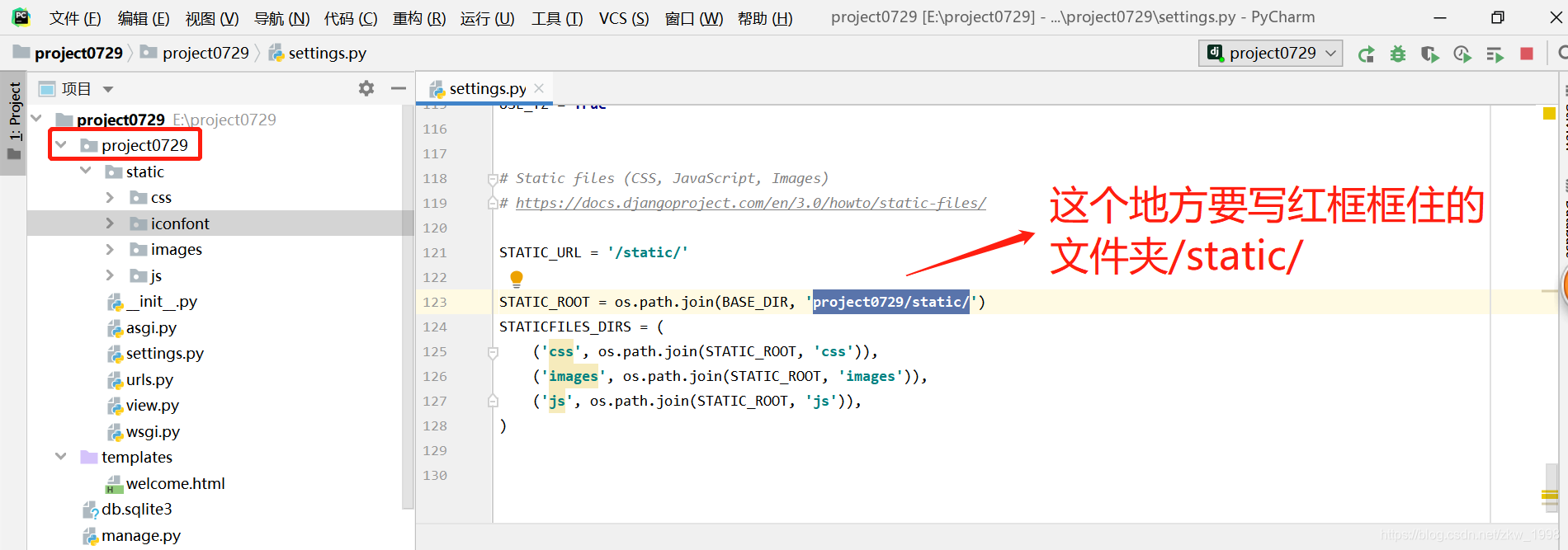
Task: Stop the running process (red square)
Action: 1527,54
